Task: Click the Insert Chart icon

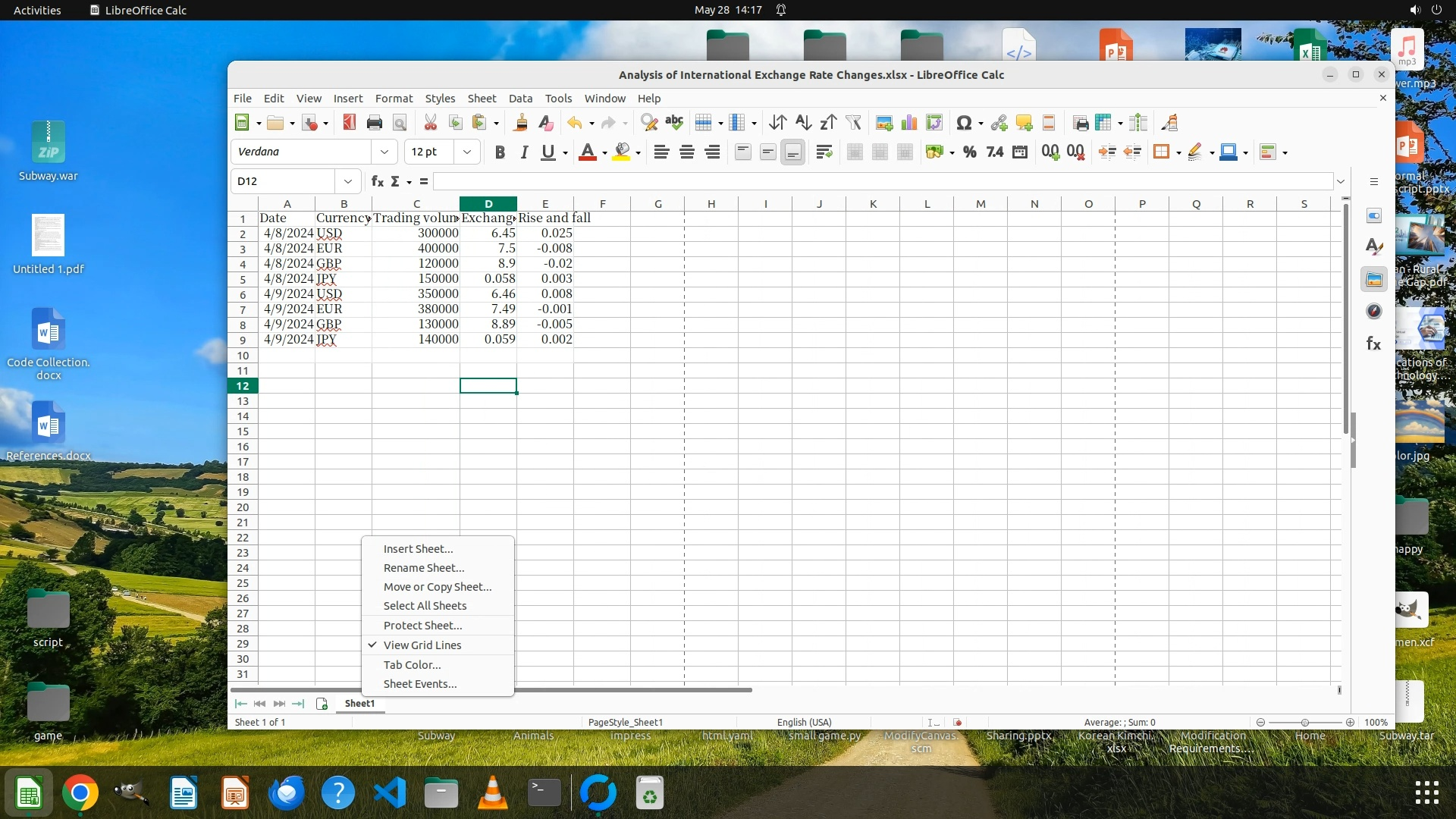Action: (x=908, y=123)
